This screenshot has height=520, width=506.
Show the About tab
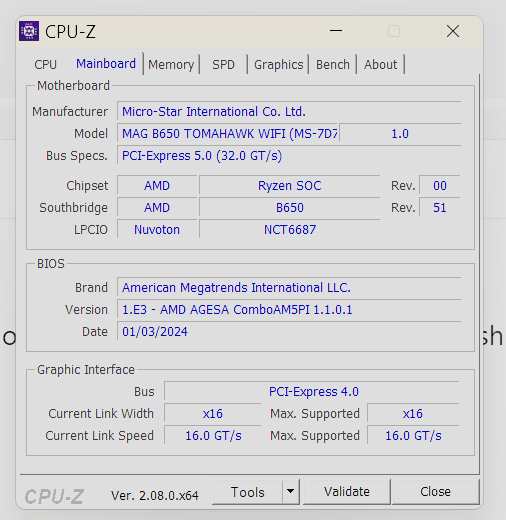(x=380, y=64)
